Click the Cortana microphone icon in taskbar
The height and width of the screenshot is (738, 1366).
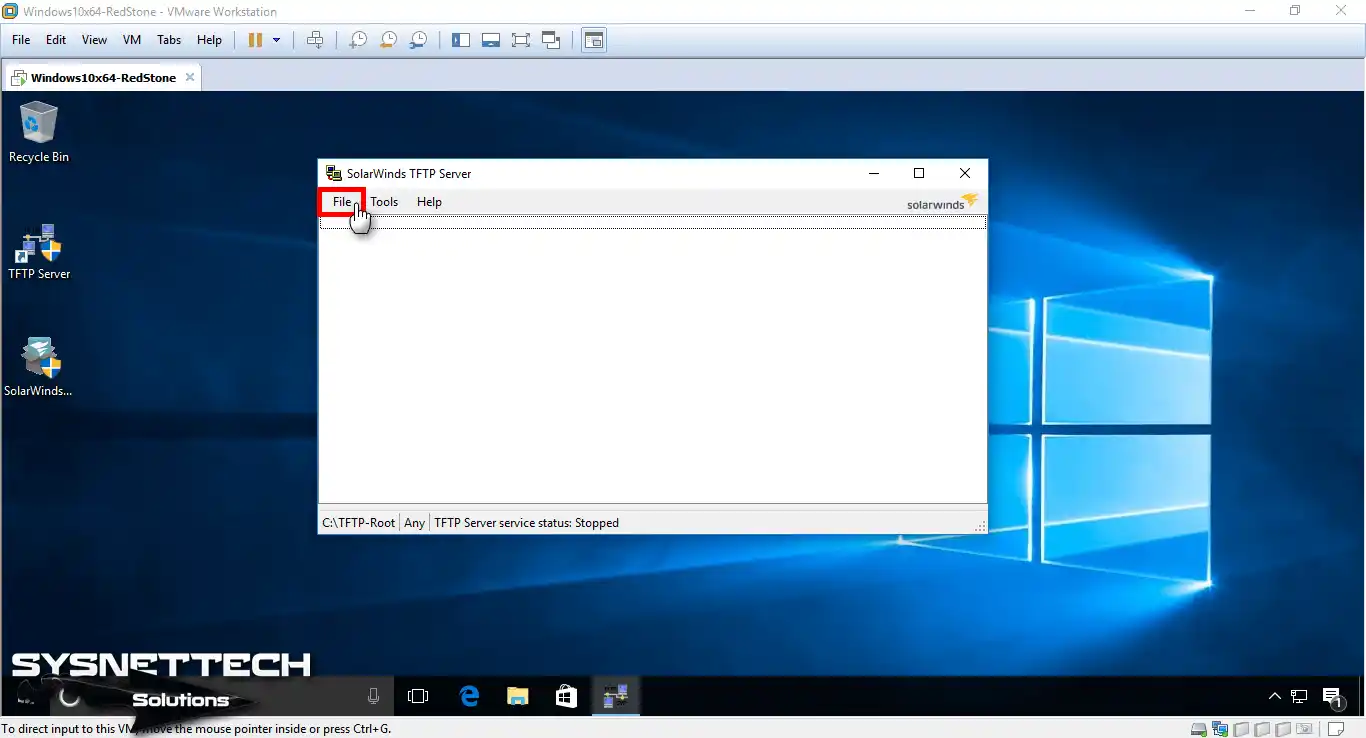[x=374, y=696]
